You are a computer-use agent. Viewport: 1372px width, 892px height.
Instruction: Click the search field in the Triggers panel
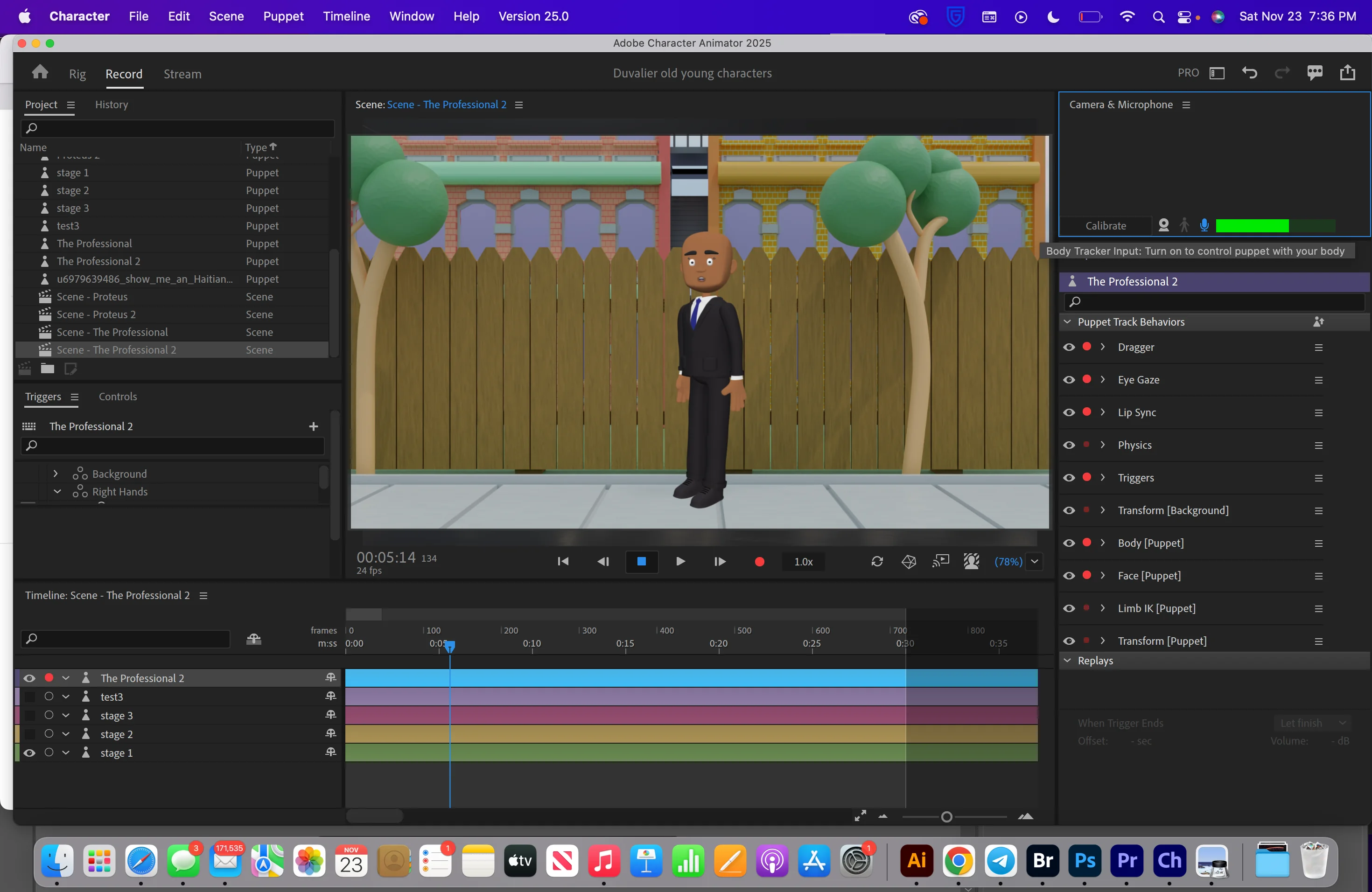(171, 446)
